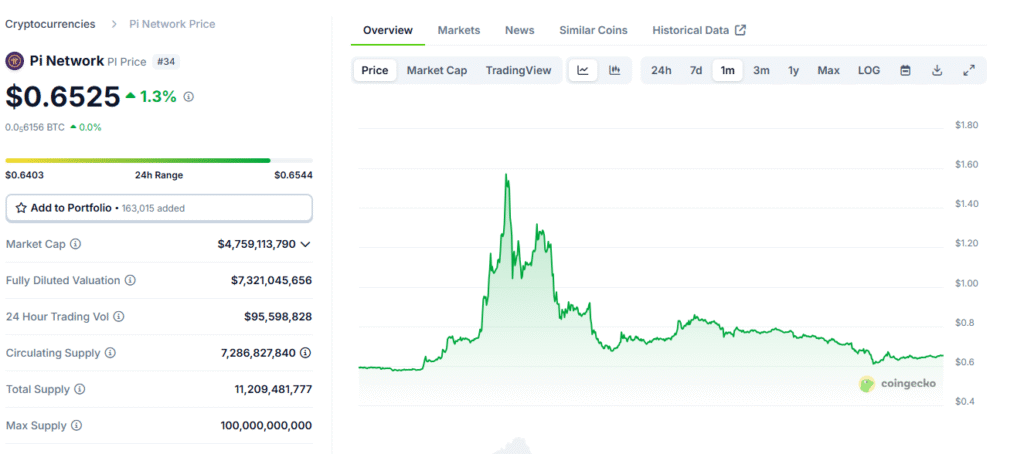Set chart range to 3m
Viewport: 1024px width, 454px height.
(x=761, y=71)
